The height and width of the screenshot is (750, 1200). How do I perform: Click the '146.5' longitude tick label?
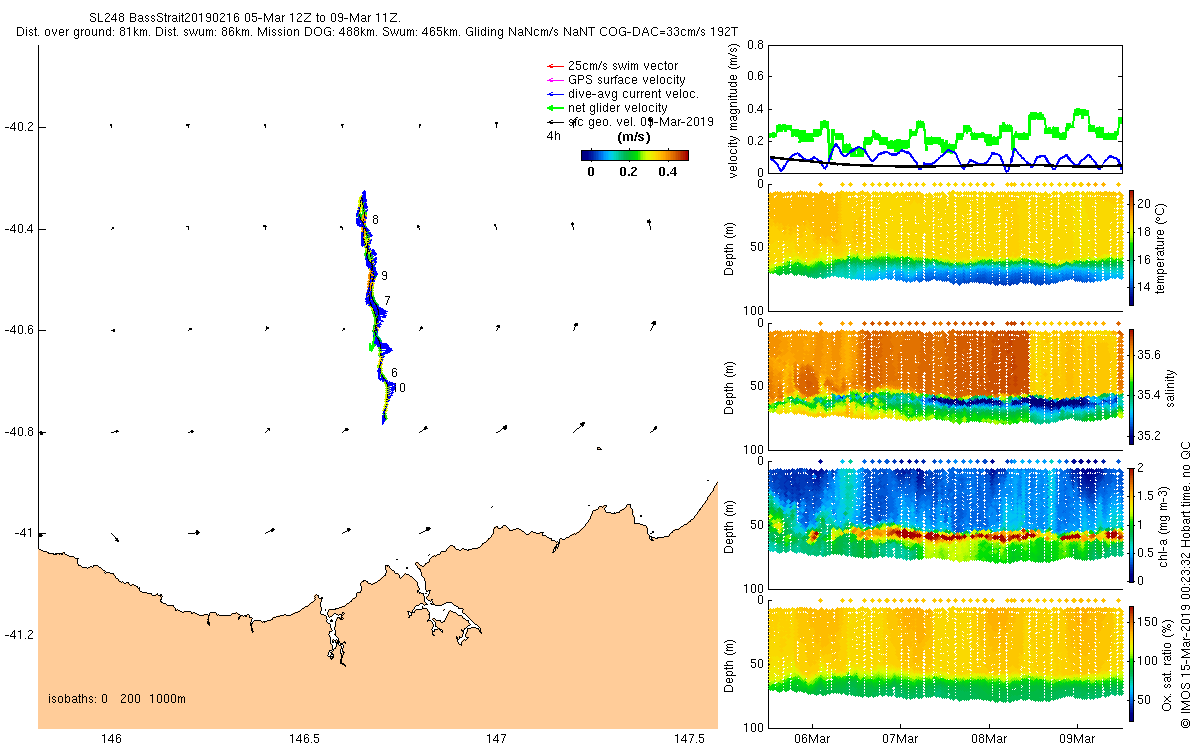point(303,739)
